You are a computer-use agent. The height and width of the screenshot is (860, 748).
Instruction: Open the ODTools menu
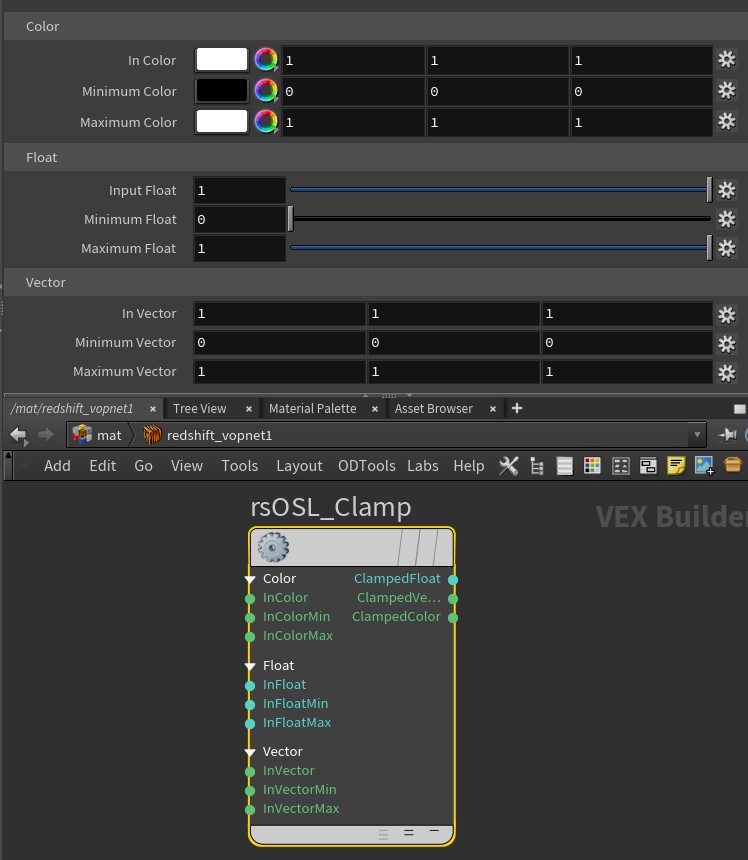click(367, 466)
